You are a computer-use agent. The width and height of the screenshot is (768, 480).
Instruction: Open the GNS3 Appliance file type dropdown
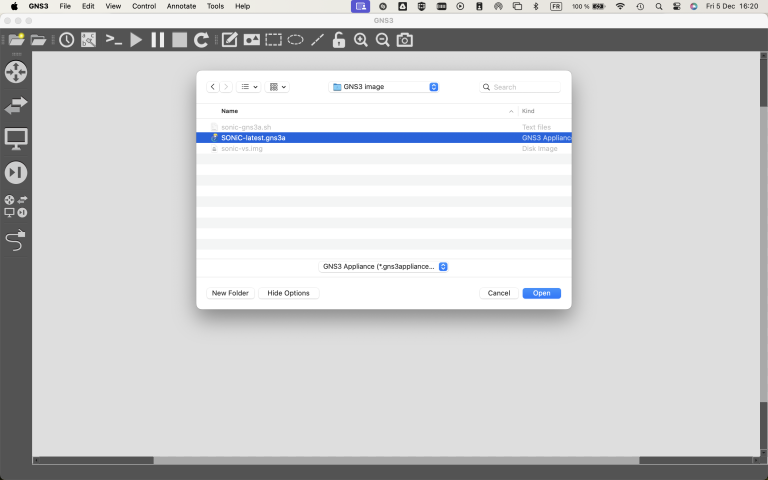point(384,267)
